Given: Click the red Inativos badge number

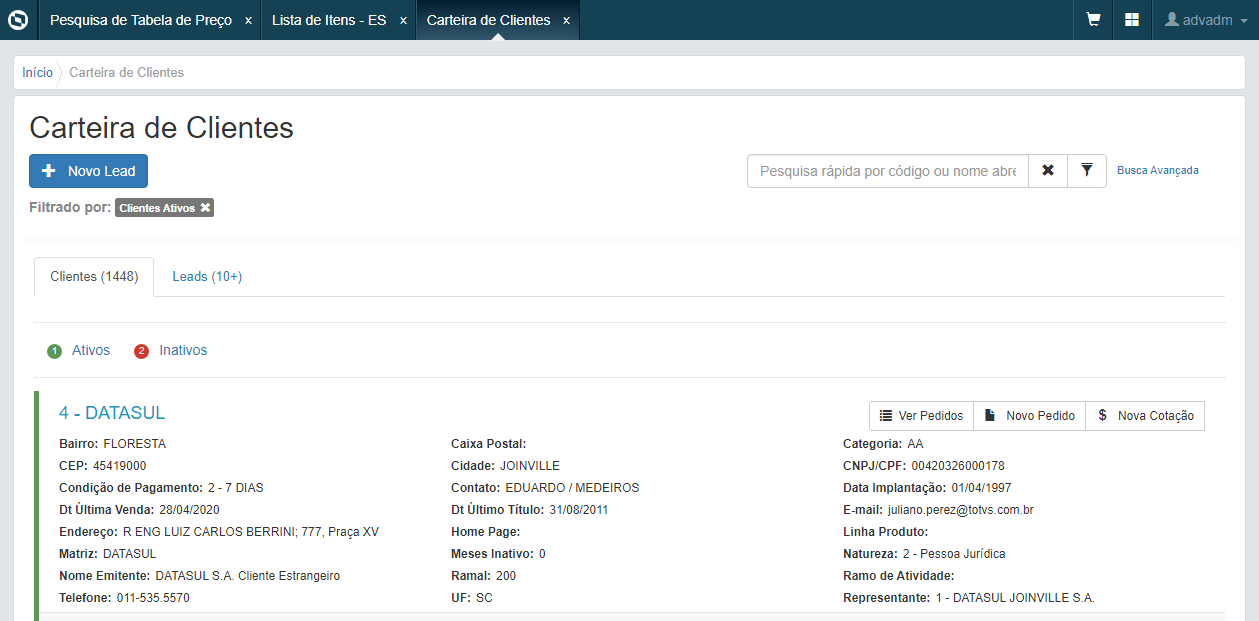Looking at the screenshot, I should [x=141, y=351].
